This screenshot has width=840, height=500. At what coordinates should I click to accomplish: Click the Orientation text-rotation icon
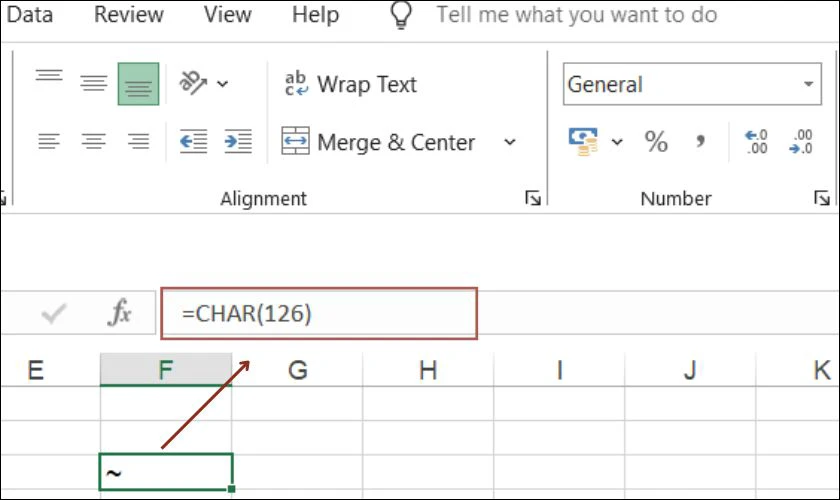pyautogui.click(x=192, y=83)
